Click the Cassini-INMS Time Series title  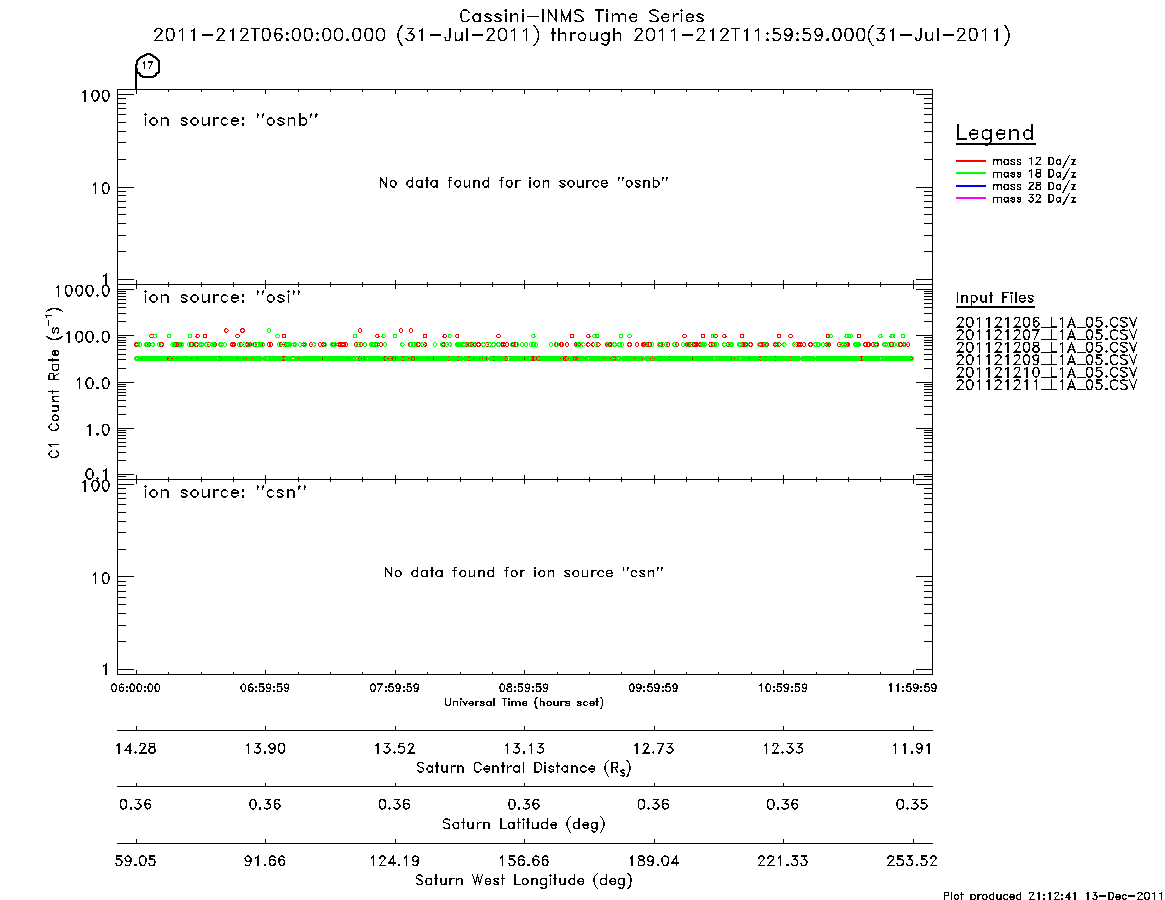pyautogui.click(x=582, y=16)
